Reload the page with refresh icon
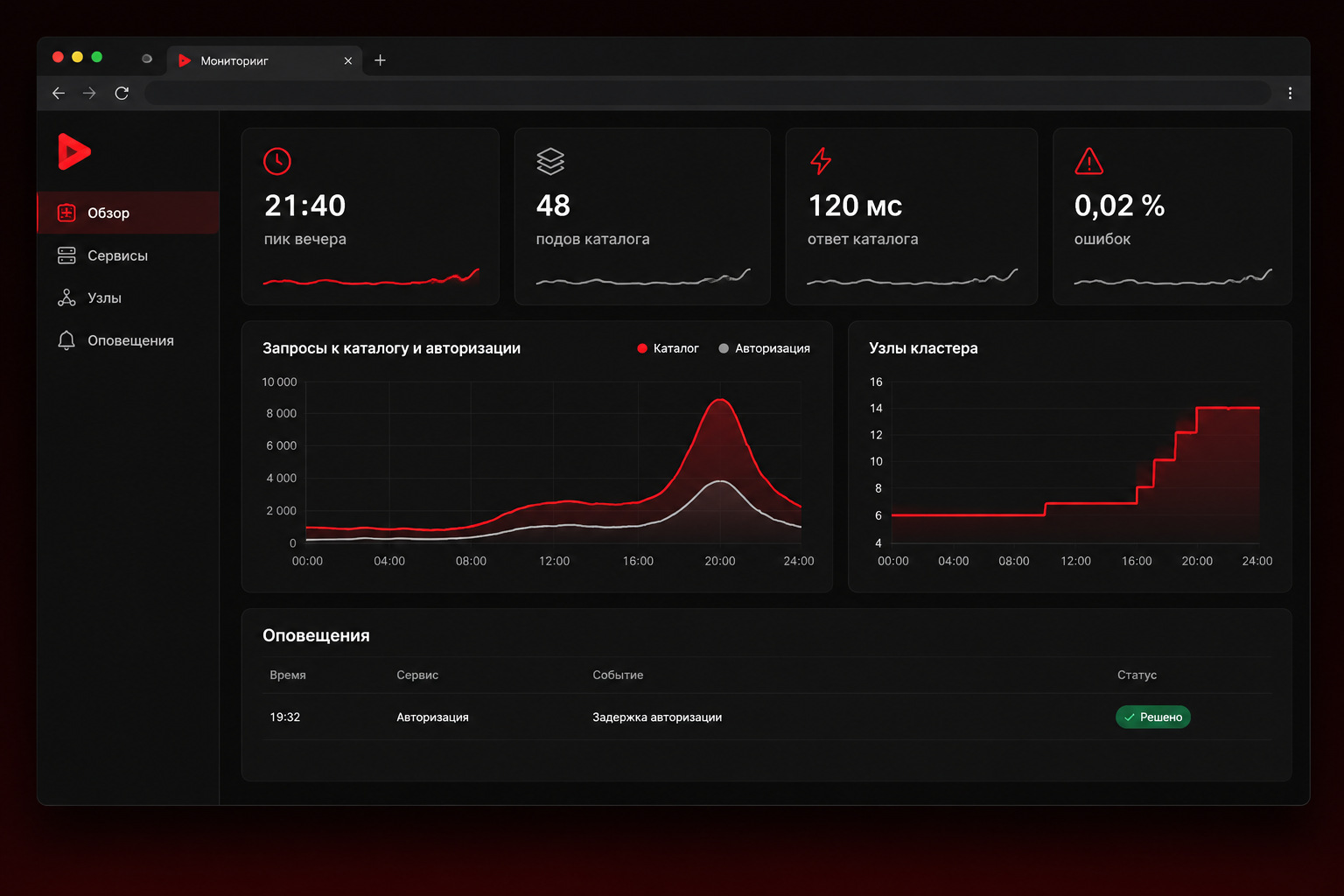Image resolution: width=1344 pixels, height=896 pixels. pyautogui.click(x=122, y=93)
